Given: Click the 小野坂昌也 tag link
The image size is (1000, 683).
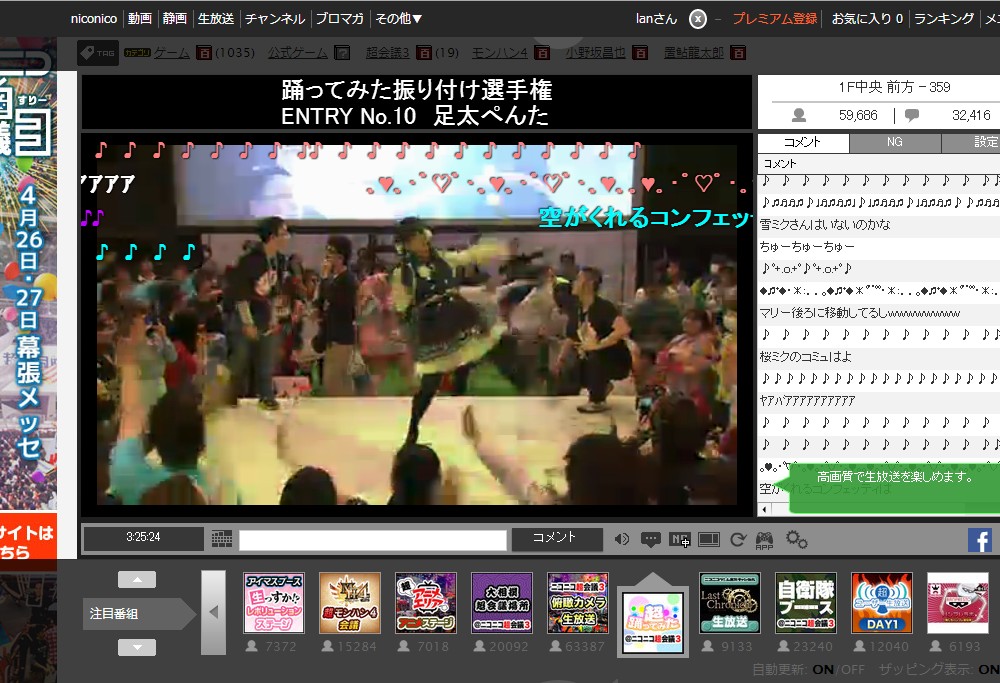Looking at the screenshot, I should 595,53.
